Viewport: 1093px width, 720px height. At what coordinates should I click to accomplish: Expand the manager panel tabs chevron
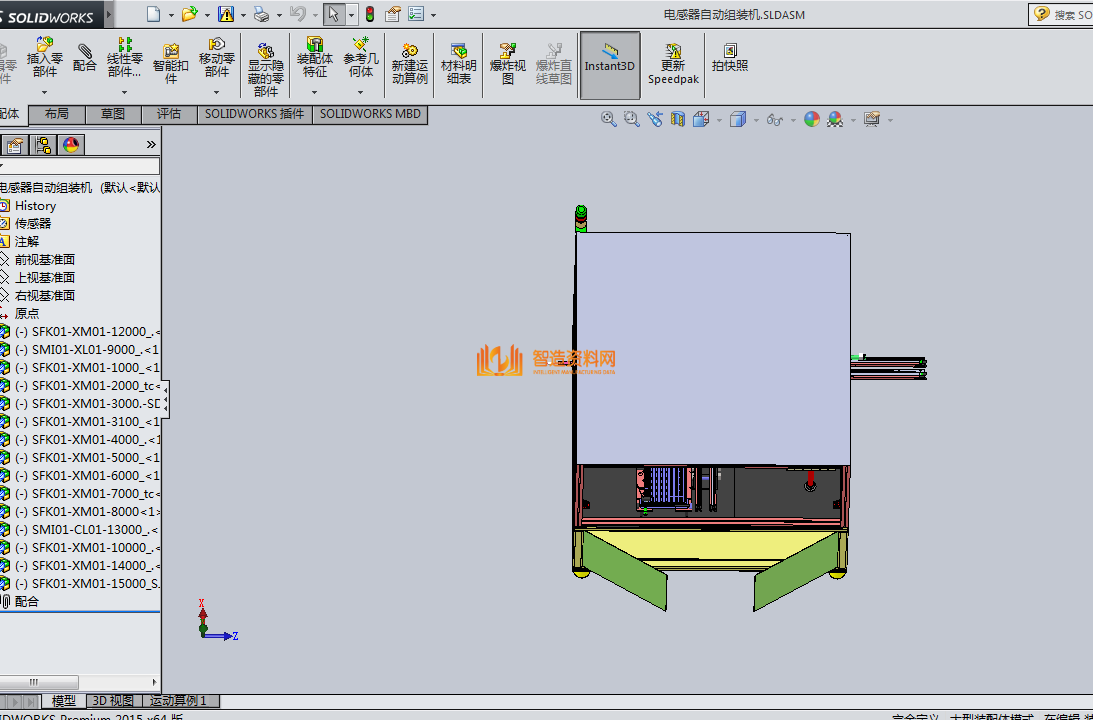click(x=151, y=145)
